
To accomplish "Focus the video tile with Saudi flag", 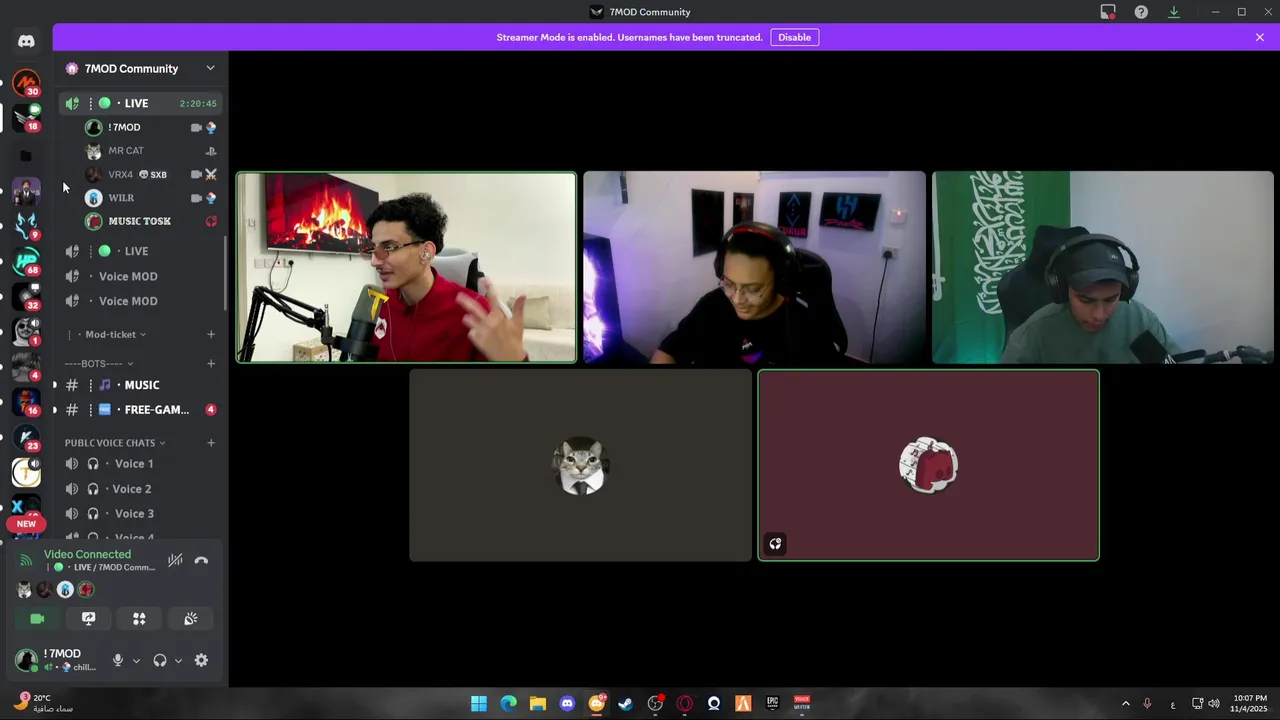I will (x=1103, y=267).
